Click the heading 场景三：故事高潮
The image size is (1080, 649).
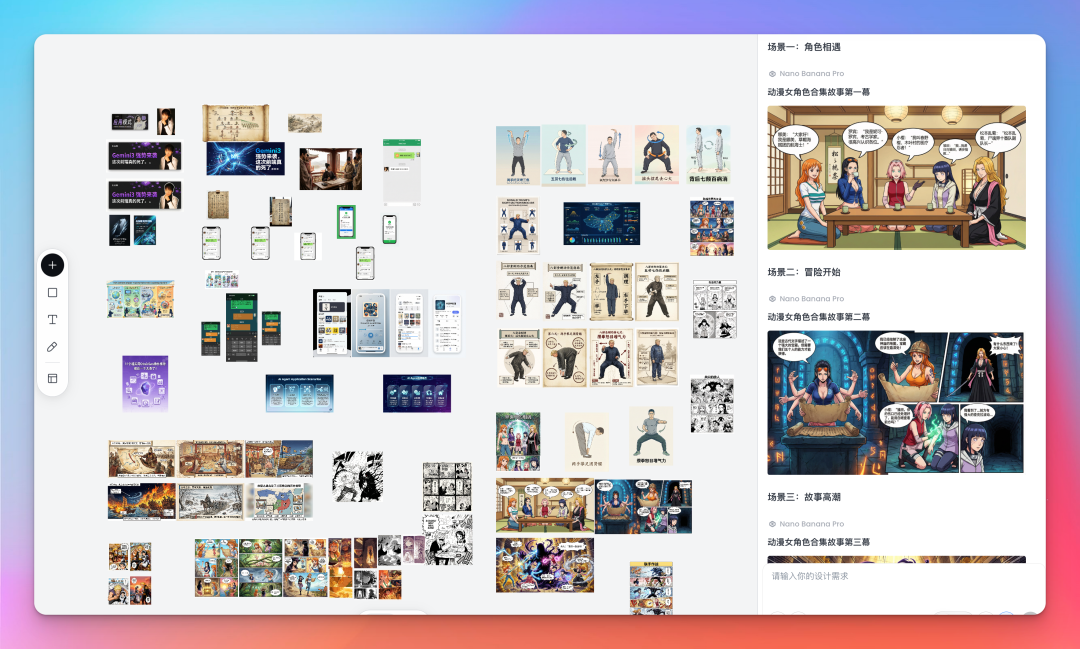[804, 497]
